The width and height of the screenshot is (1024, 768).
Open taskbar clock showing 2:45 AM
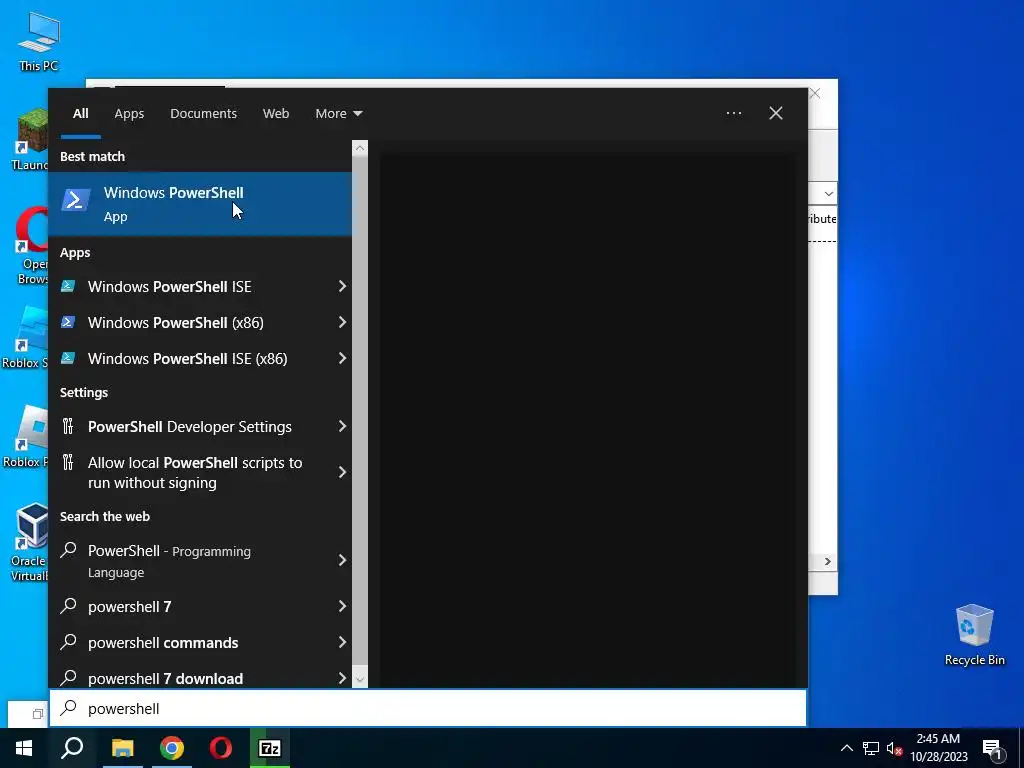click(938, 748)
